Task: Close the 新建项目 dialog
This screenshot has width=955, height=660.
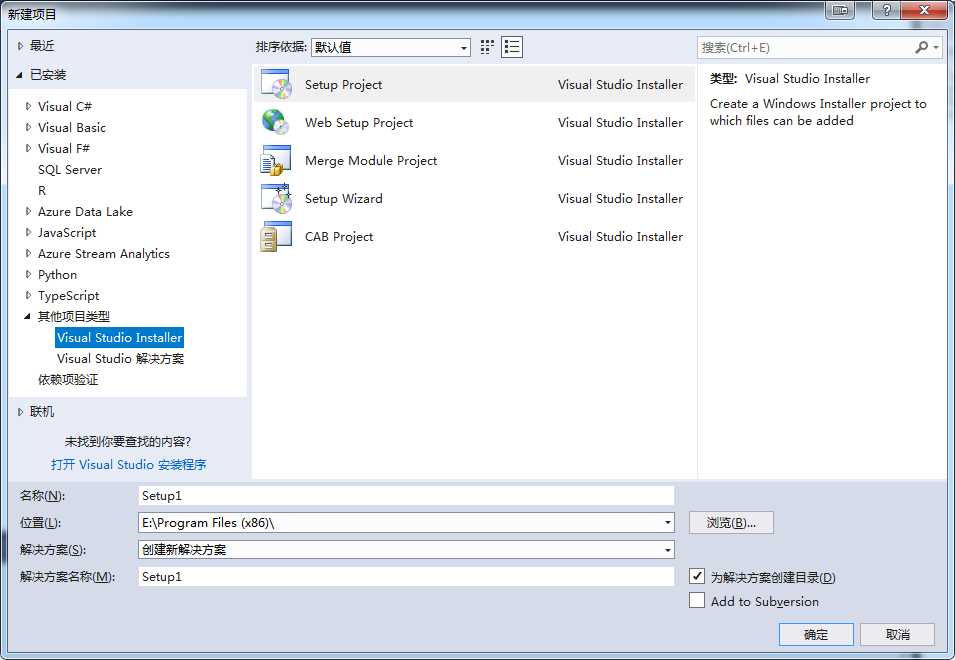Action: click(924, 10)
